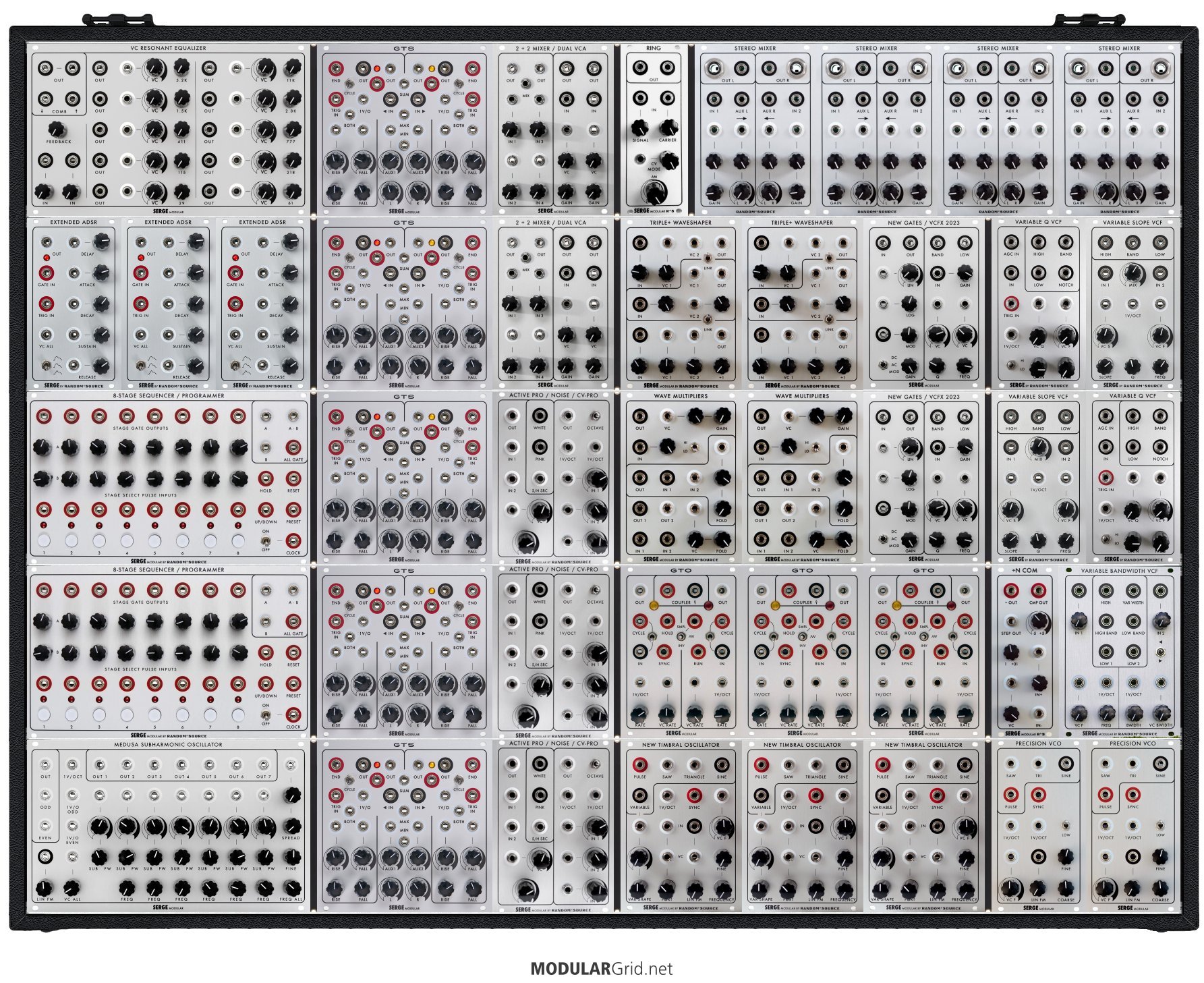The height and width of the screenshot is (983, 1204).
Task: Select OUT 1 jack on Medusa Subharmonic Oscillator
Action: tap(100, 765)
